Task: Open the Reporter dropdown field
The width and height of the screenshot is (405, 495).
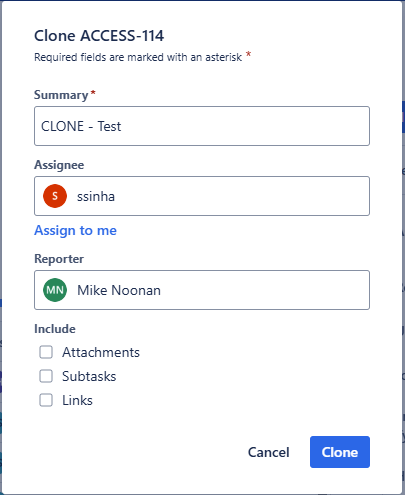Action: click(202, 290)
